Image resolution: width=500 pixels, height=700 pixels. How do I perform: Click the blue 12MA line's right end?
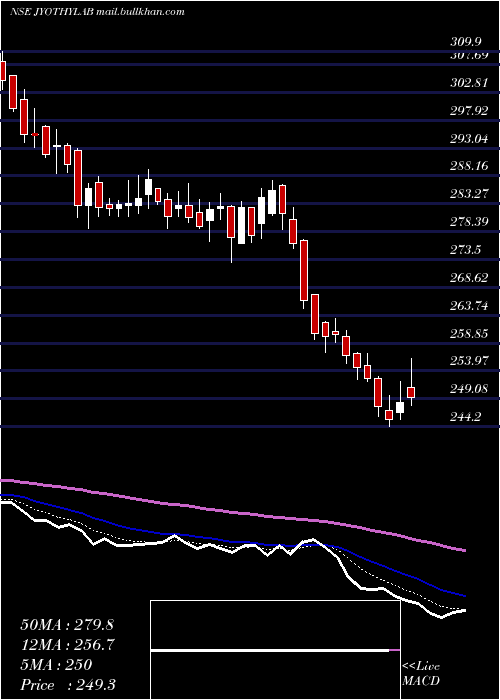click(x=464, y=596)
